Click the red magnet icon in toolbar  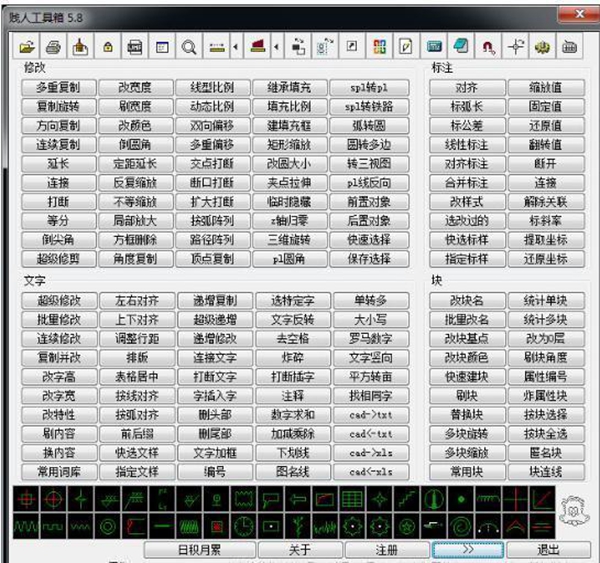(x=489, y=46)
